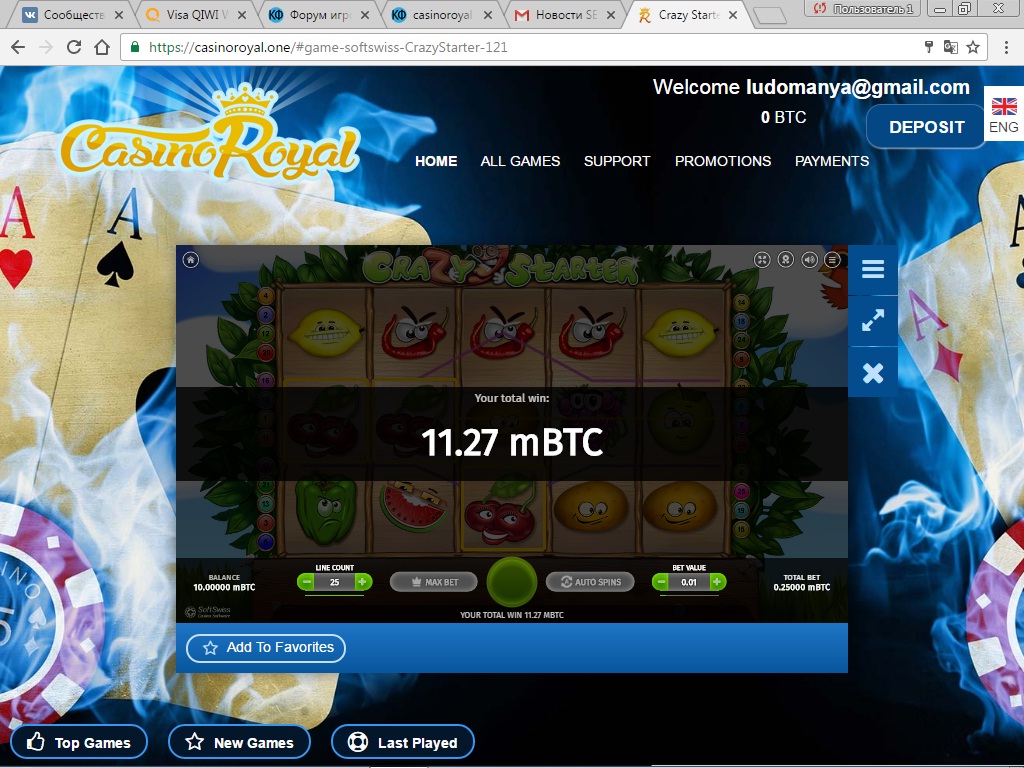
Task: Select the Line Count field showing 25
Action: click(334, 582)
